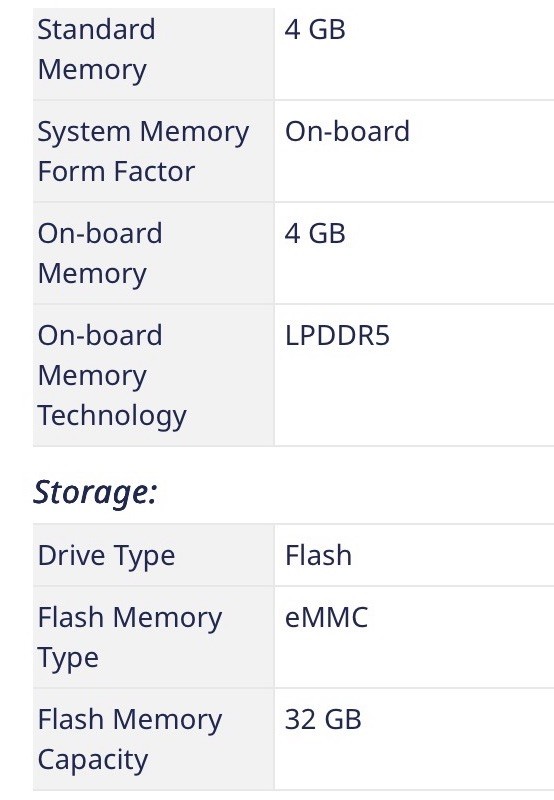Image resolution: width=554 pixels, height=800 pixels.
Task: Click the LPDDR5 value text
Action: coord(337,336)
